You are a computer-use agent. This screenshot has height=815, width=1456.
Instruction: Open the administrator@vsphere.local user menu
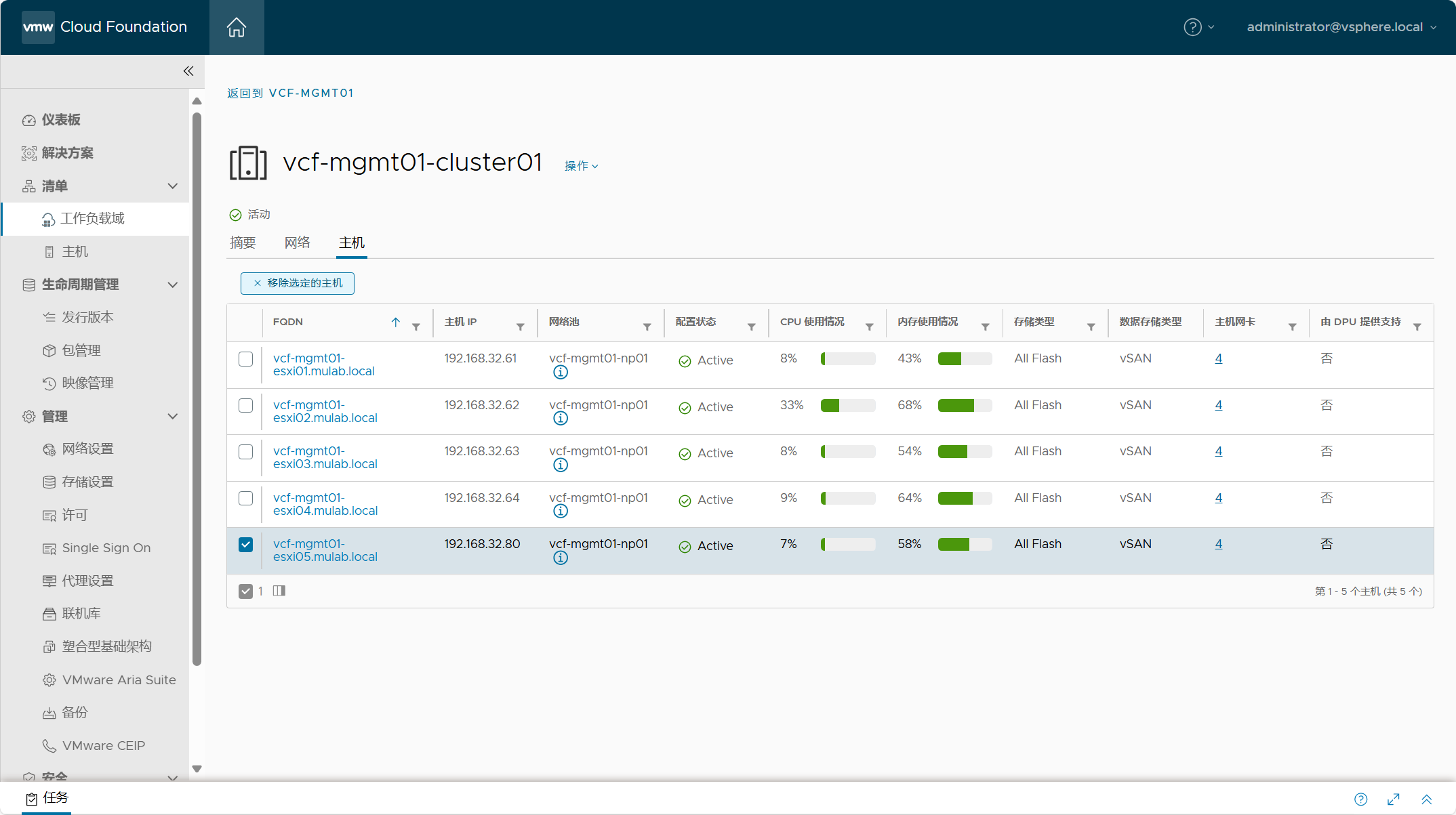click(x=1341, y=27)
